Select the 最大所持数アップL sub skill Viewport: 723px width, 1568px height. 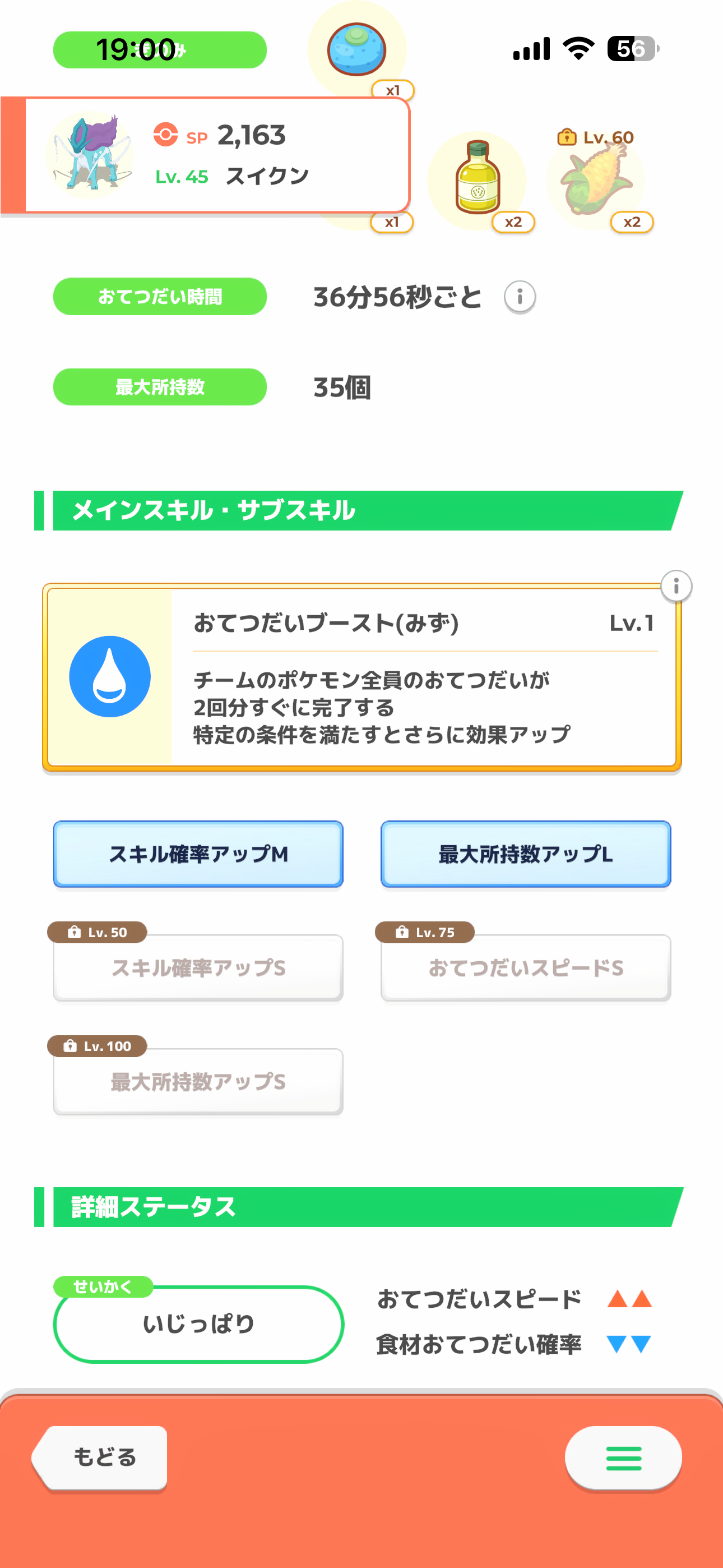[526, 854]
